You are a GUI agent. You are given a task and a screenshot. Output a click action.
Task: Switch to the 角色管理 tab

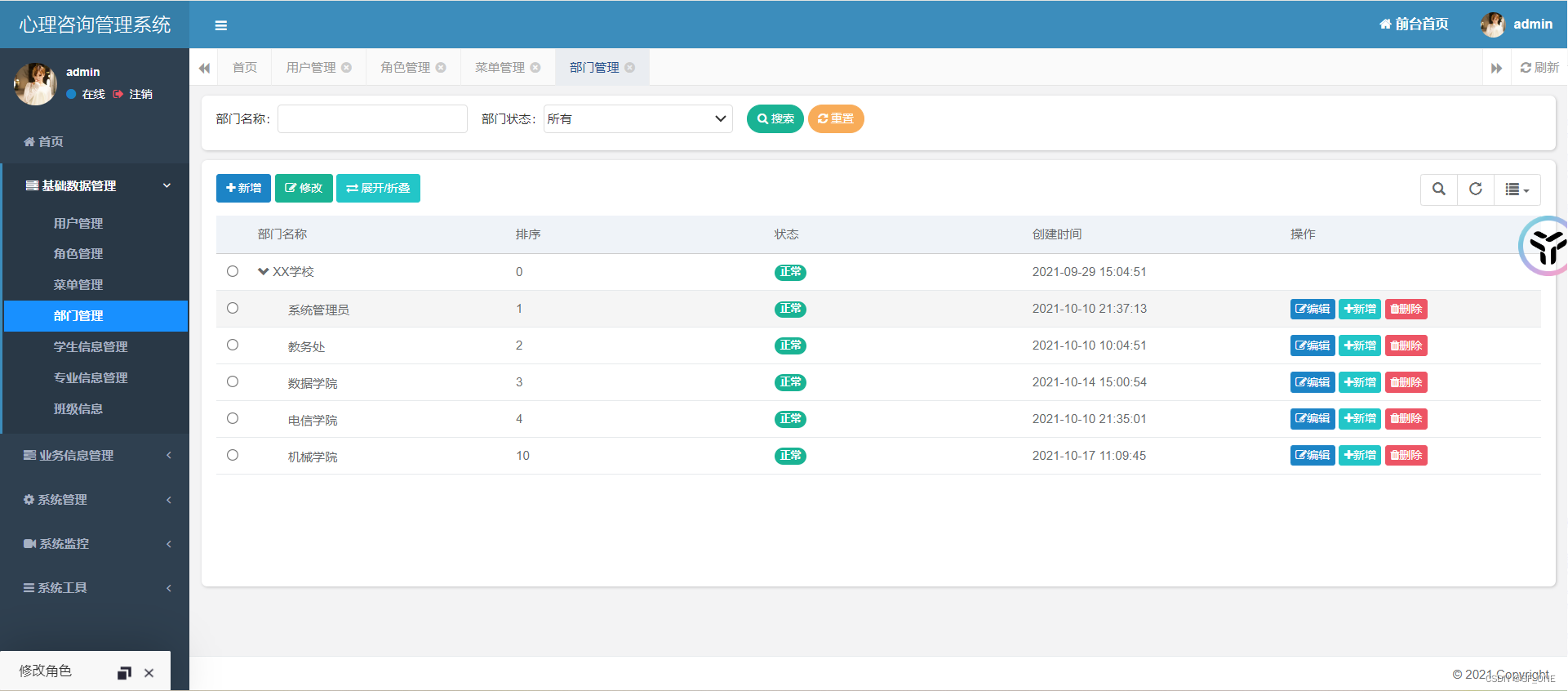click(406, 68)
